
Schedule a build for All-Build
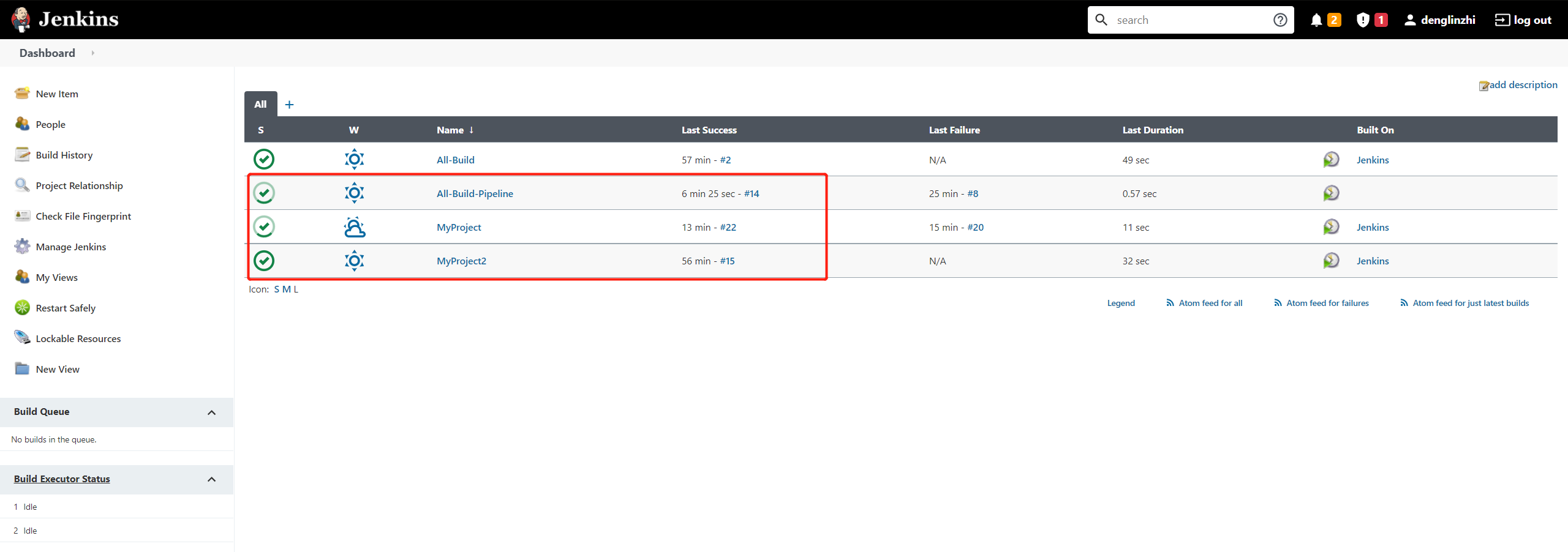tap(1331, 160)
